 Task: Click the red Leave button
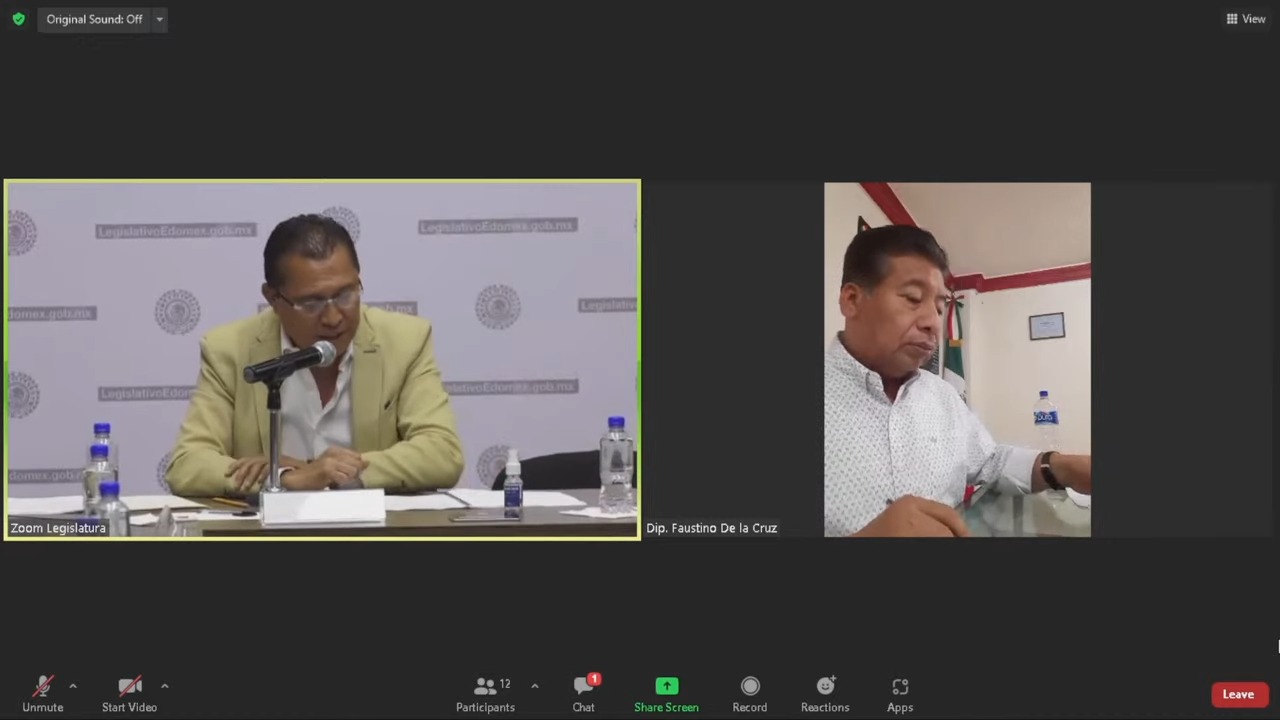(1238, 694)
